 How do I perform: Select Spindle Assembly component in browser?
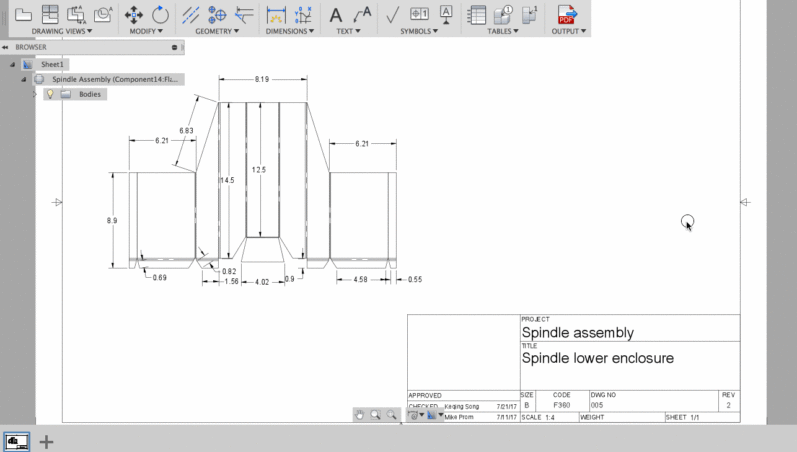(x=115, y=79)
